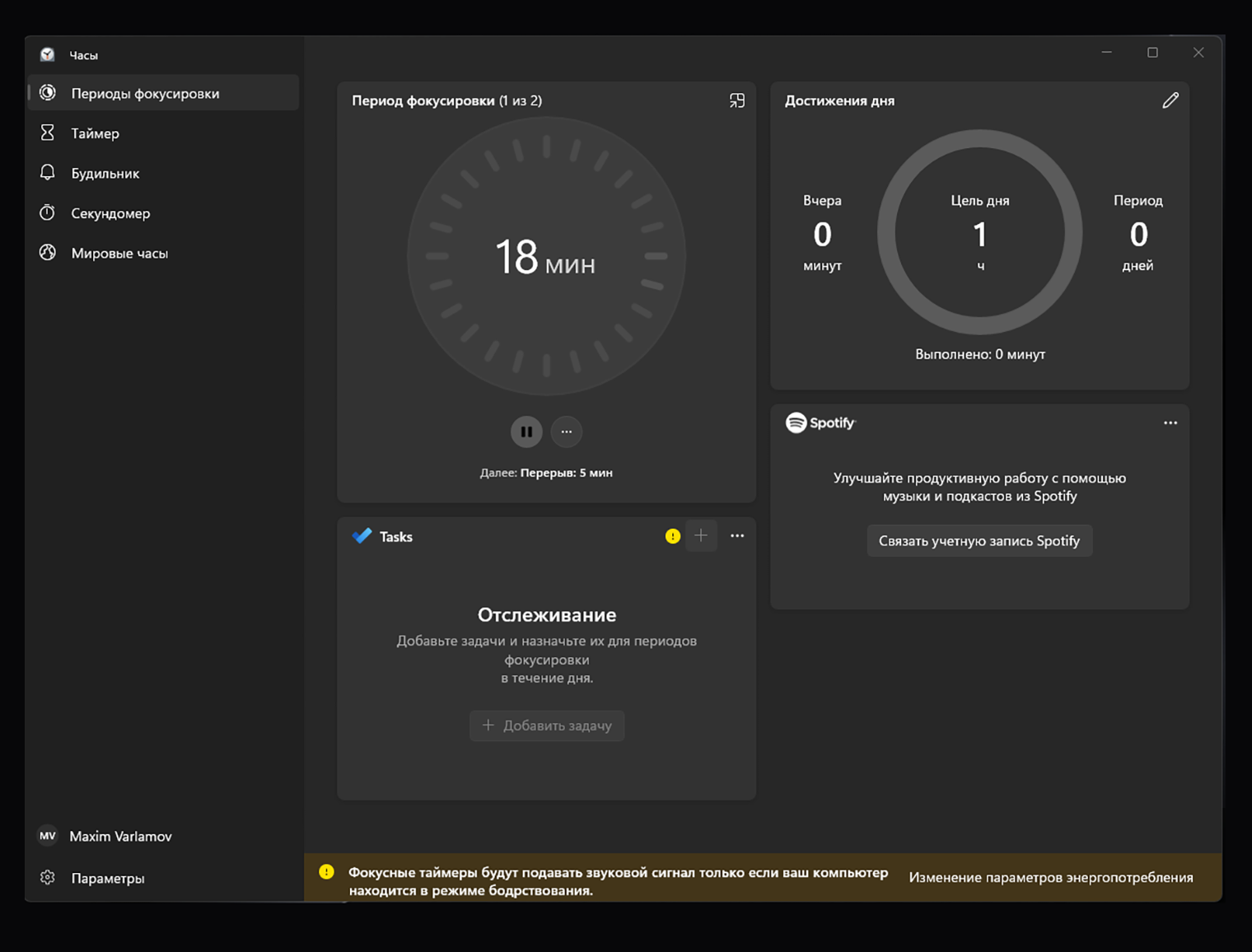The width and height of the screenshot is (1252, 952).
Task: Click the warning icon in bottom banner
Action: pyautogui.click(x=327, y=871)
